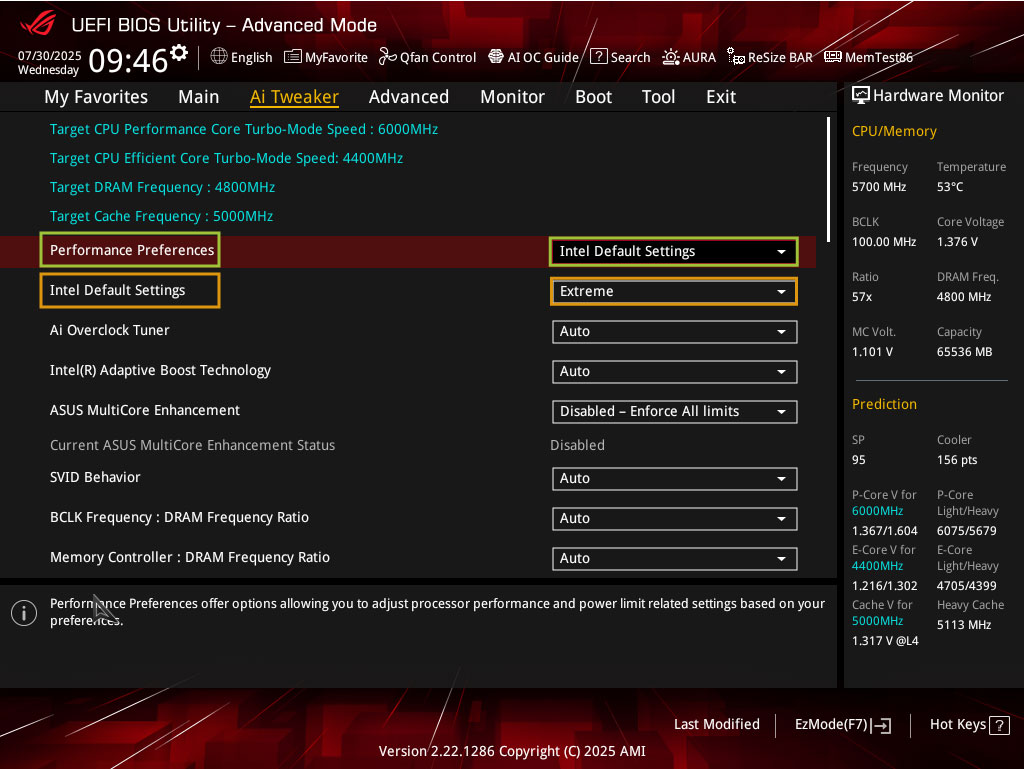Screen dimensions: 1024x769
Task: Expand the Intel Default Settings Extreme dropdown
Action: 674,291
